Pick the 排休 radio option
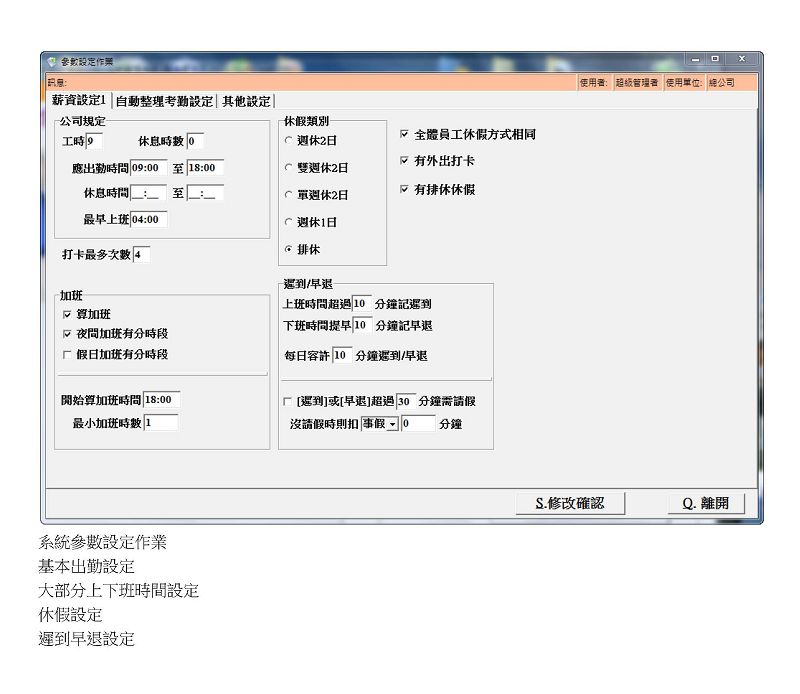Image resolution: width=800 pixels, height=694 pixels. pos(289,249)
